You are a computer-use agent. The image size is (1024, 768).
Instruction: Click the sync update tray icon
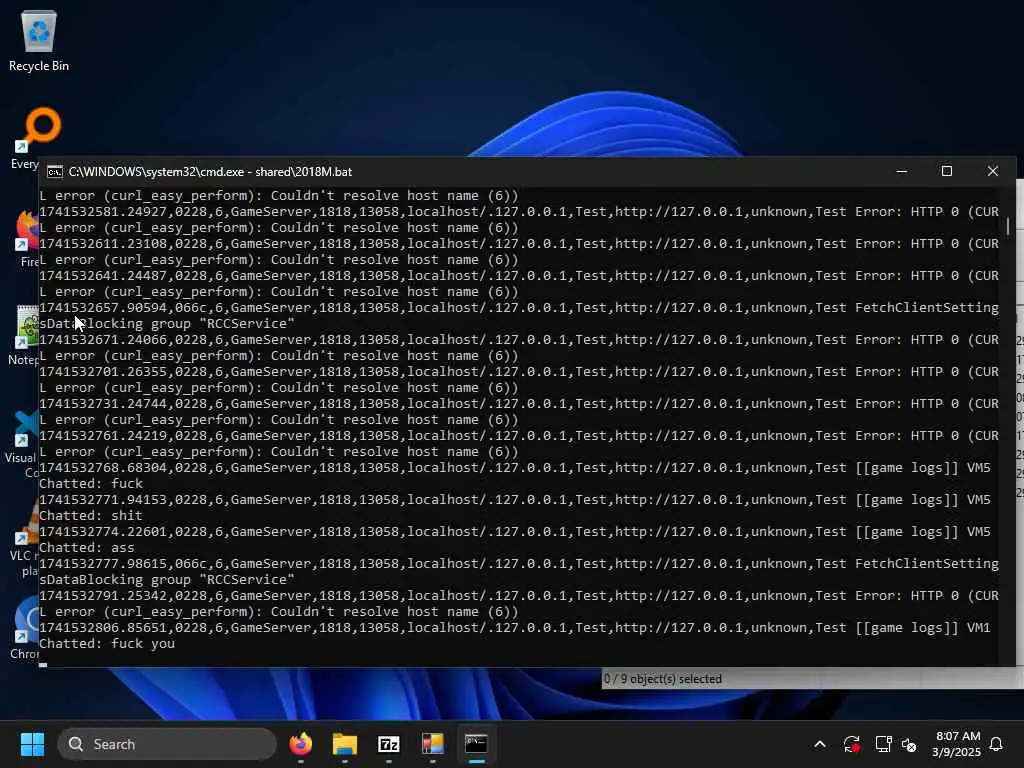tap(852, 744)
